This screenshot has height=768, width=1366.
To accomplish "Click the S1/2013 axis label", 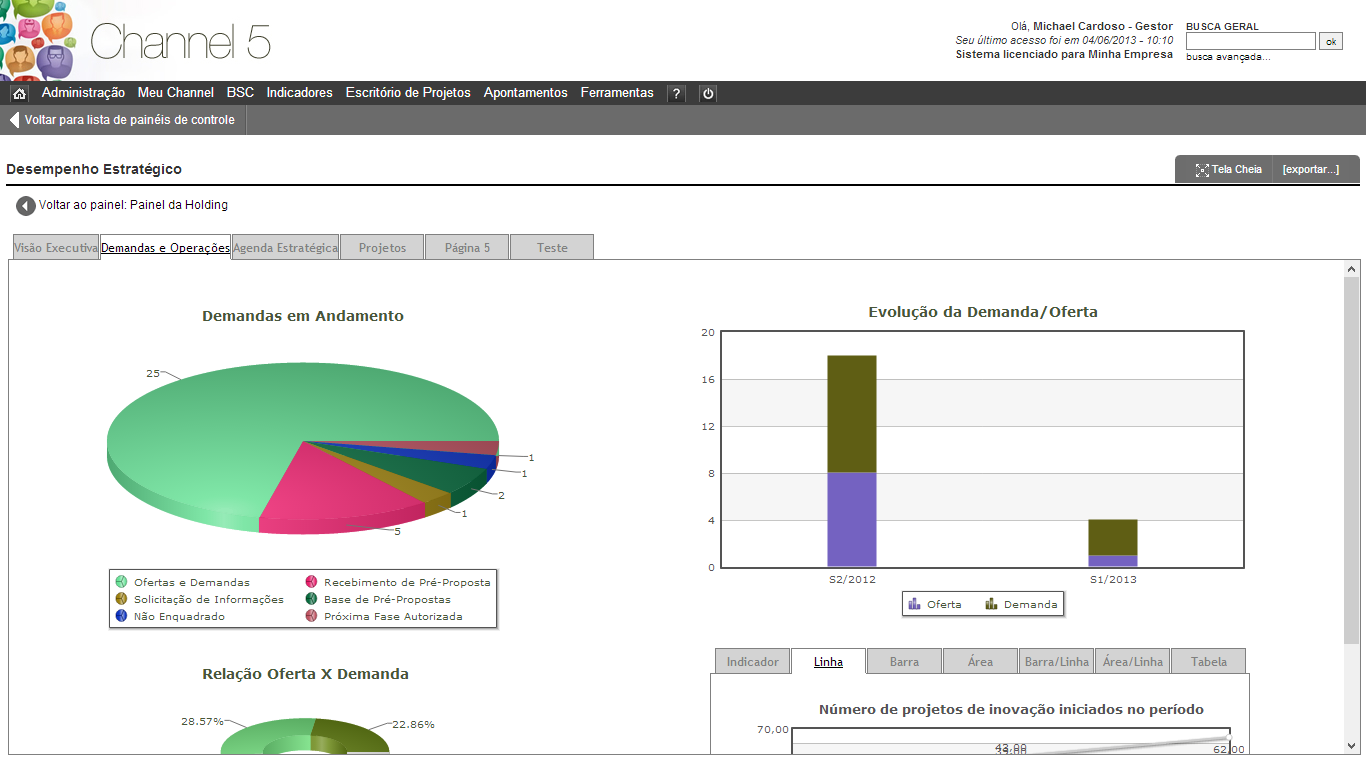I will (1113, 580).
